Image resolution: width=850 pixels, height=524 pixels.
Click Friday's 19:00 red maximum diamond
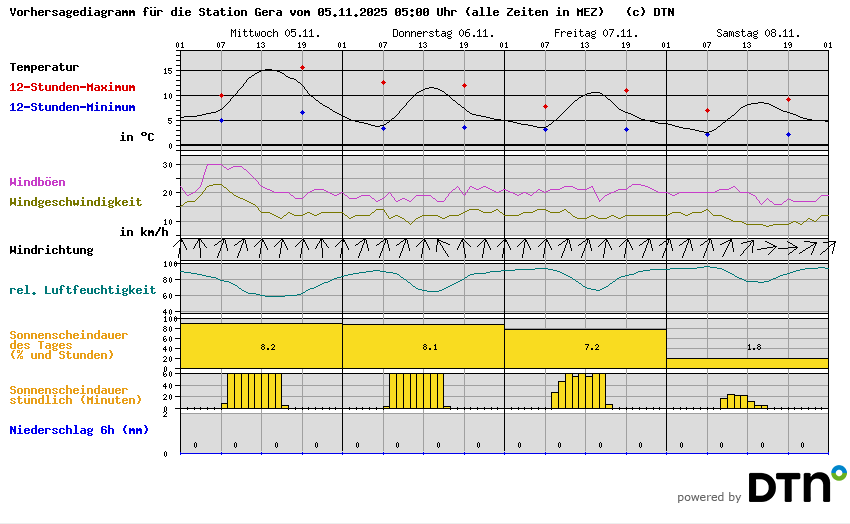pos(626,91)
